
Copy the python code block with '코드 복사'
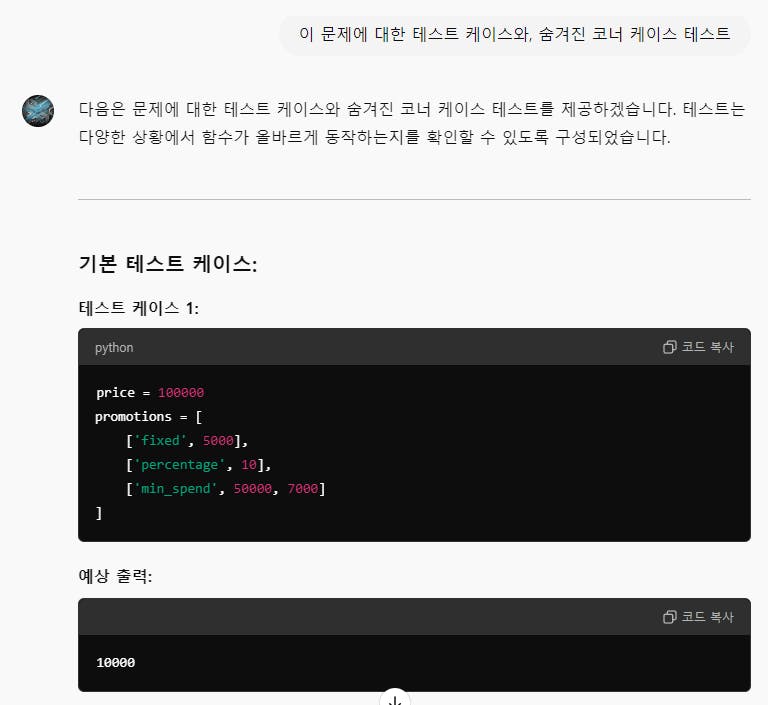coord(698,347)
